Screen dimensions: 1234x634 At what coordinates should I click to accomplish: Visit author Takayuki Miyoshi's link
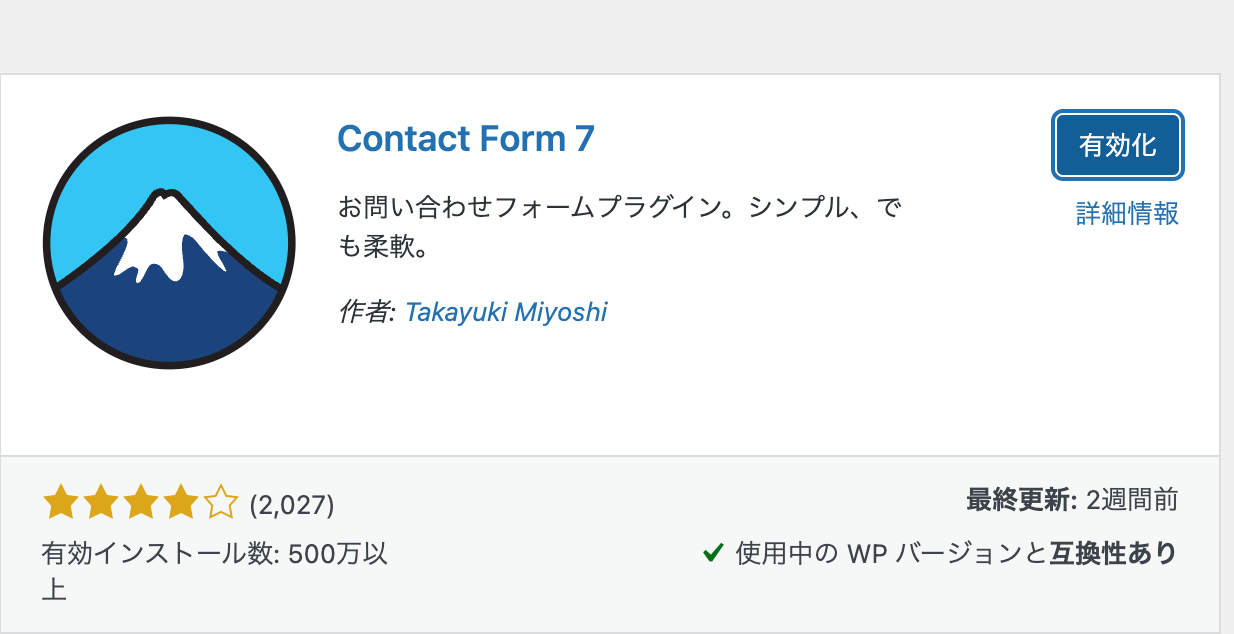506,312
